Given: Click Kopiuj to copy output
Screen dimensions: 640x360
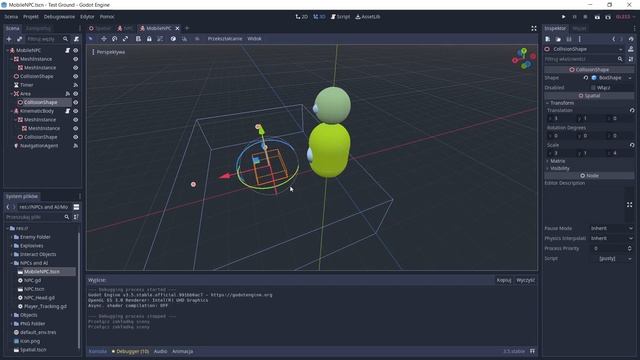Looking at the screenshot, I should 504,280.
